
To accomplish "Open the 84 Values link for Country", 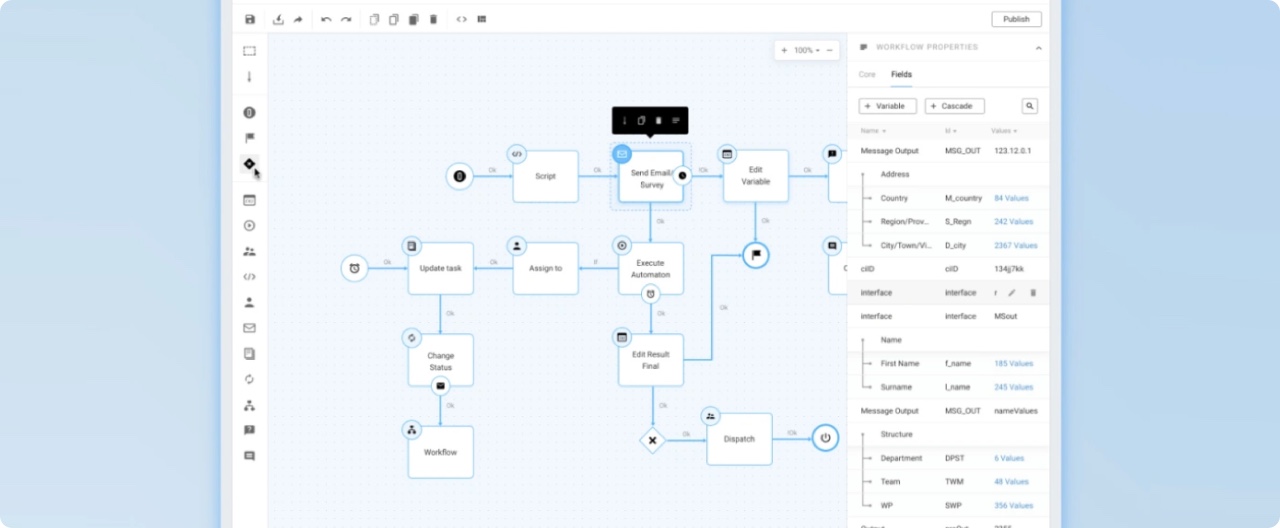I will pyautogui.click(x=1012, y=198).
